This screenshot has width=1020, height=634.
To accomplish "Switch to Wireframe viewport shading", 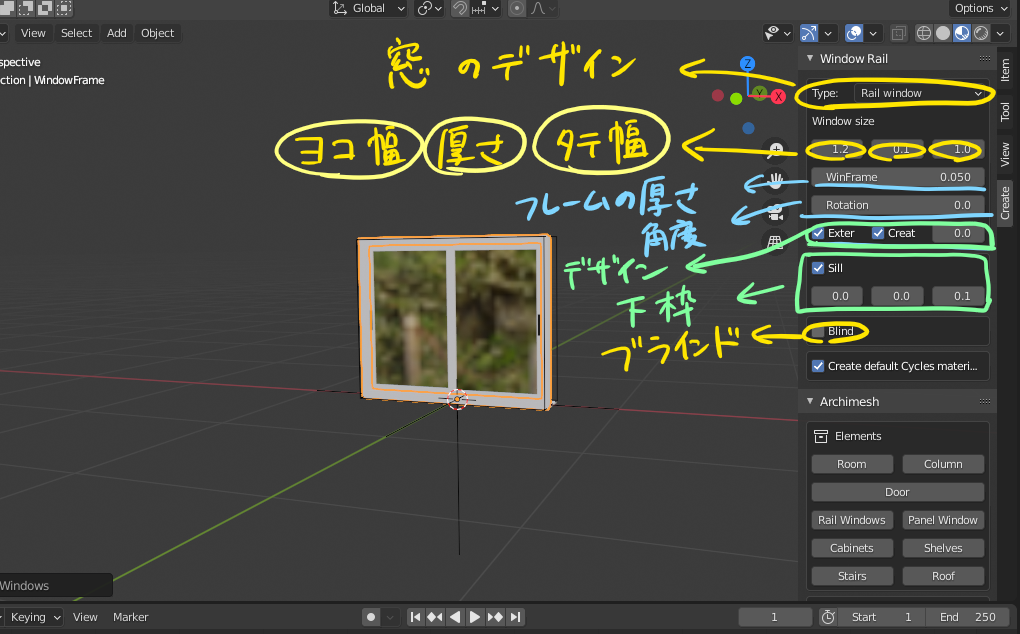I will 924,31.
